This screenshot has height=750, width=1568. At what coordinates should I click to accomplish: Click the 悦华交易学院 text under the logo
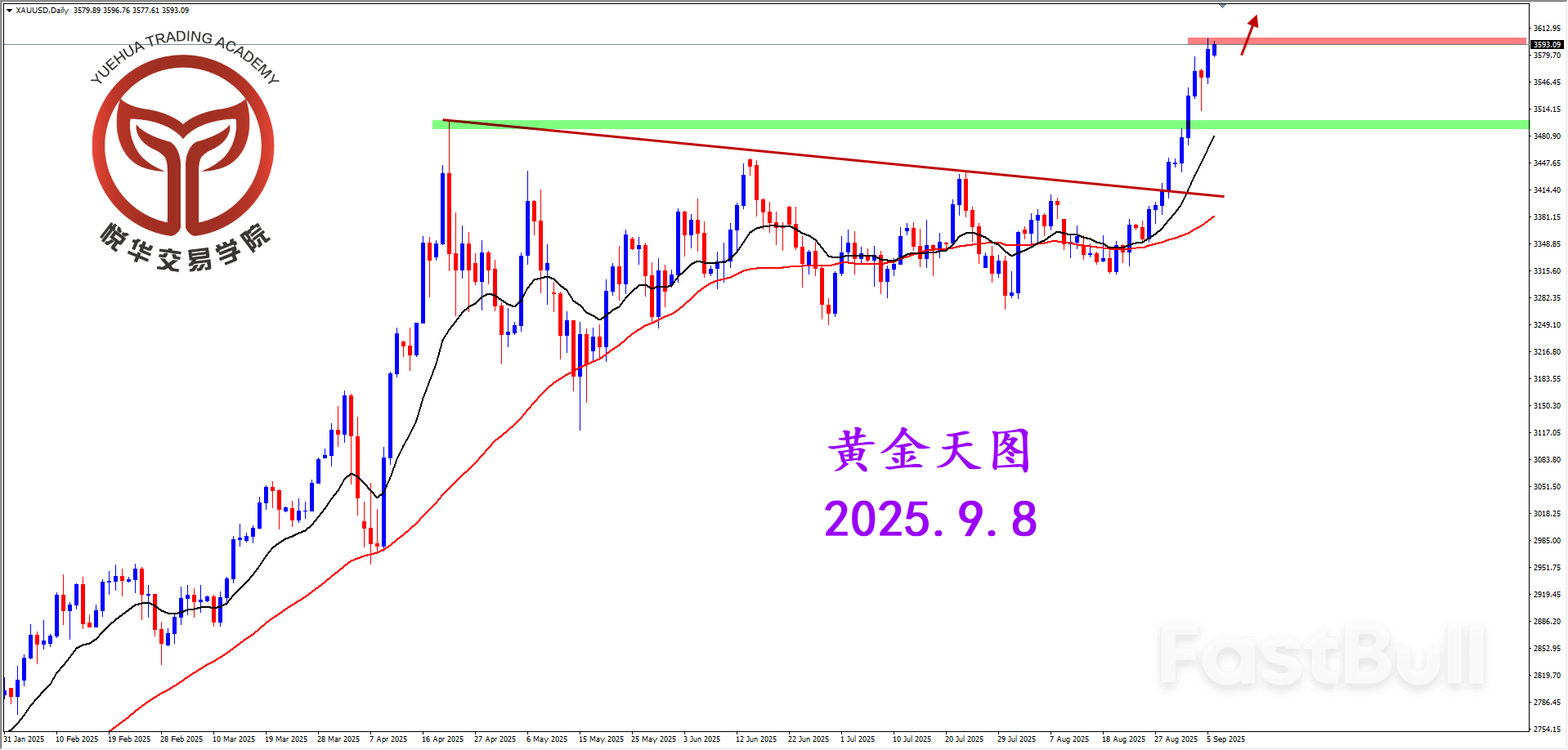pos(185,248)
